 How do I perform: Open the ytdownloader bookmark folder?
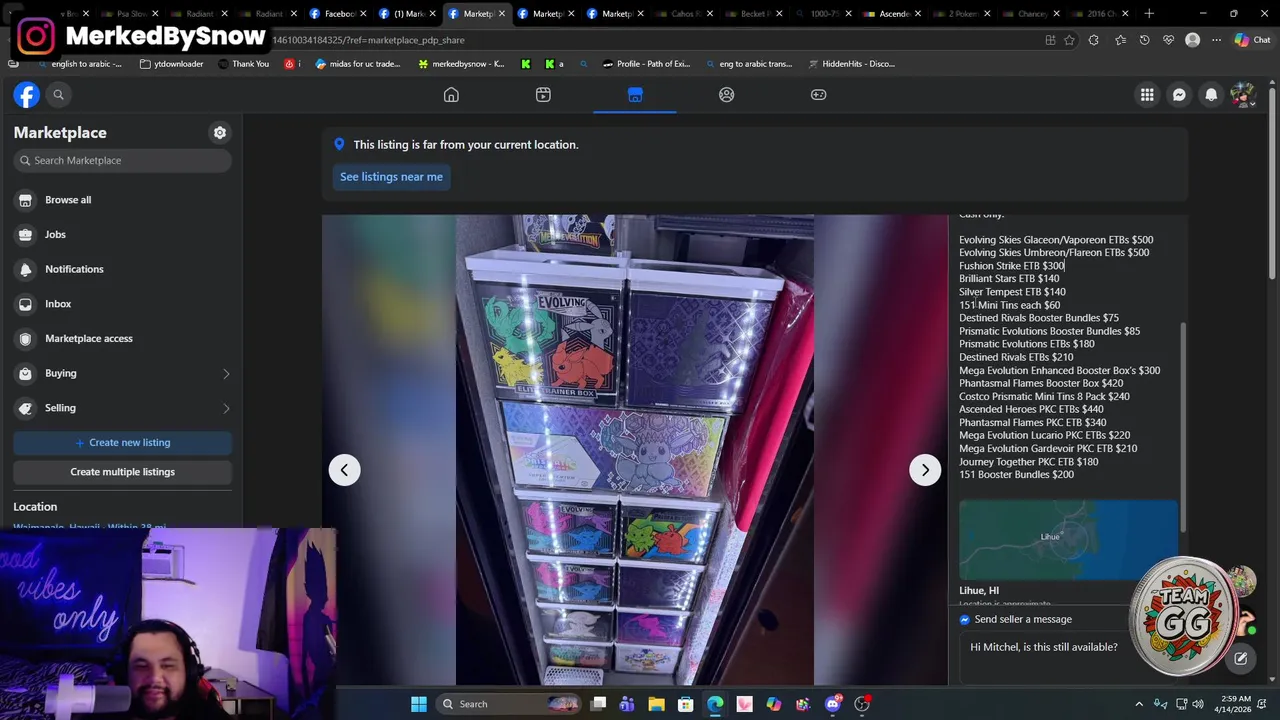(172, 64)
